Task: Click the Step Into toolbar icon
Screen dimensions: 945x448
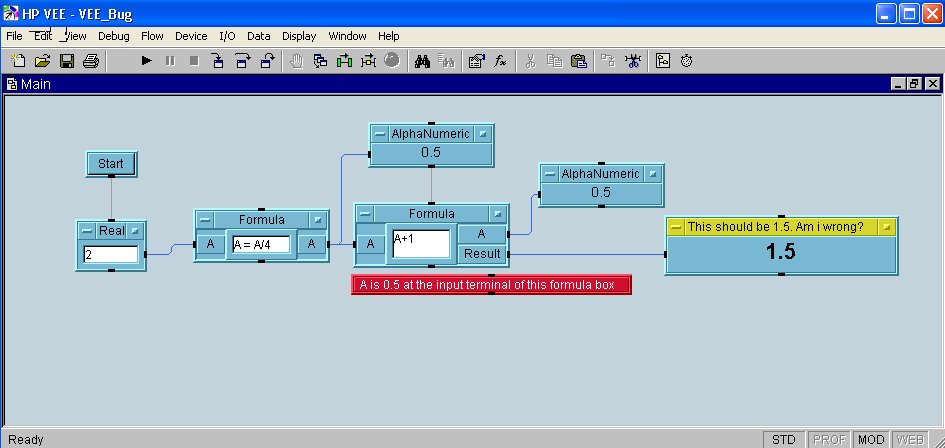Action: click(x=216, y=61)
